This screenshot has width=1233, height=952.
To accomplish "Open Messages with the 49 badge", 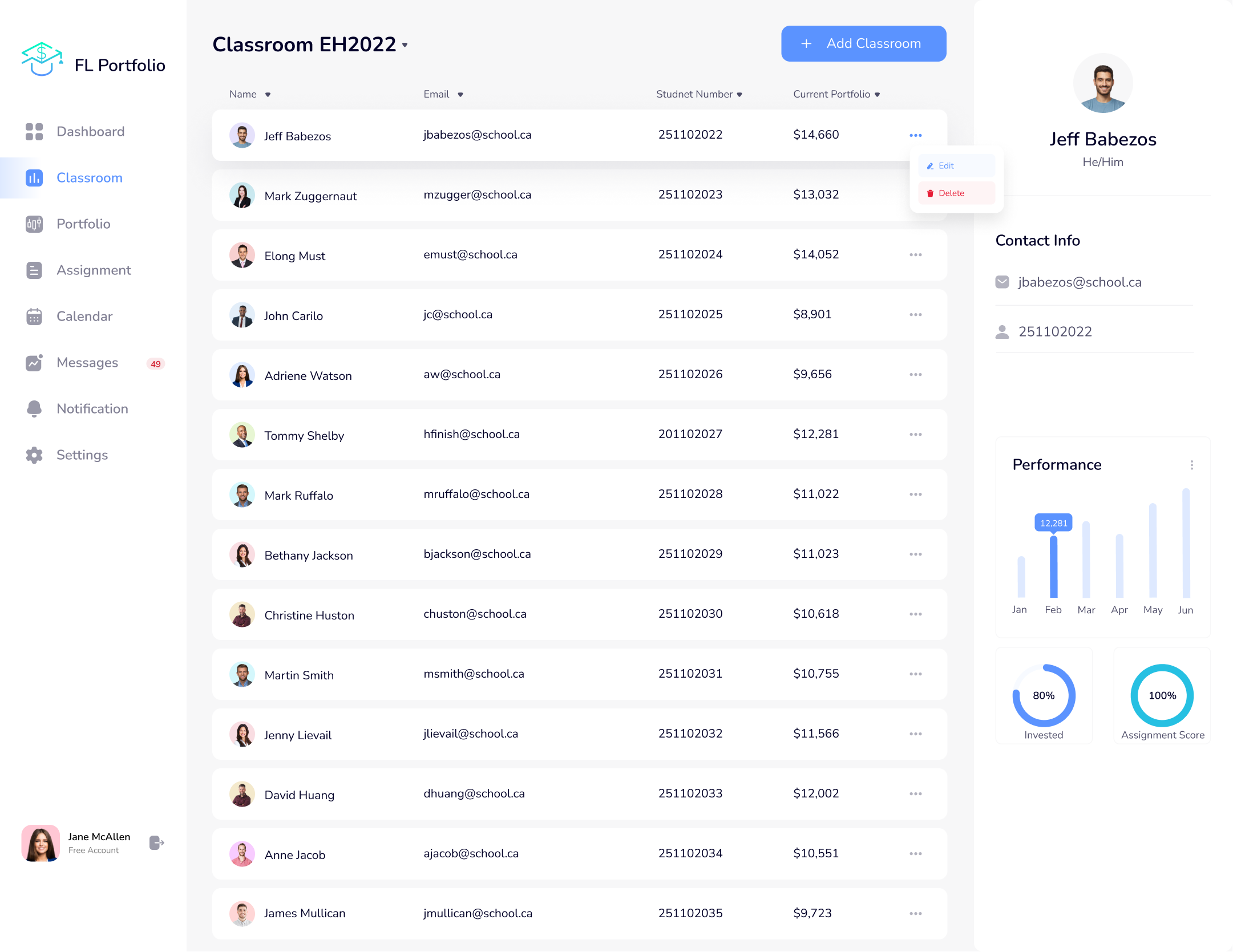I will 87,363.
